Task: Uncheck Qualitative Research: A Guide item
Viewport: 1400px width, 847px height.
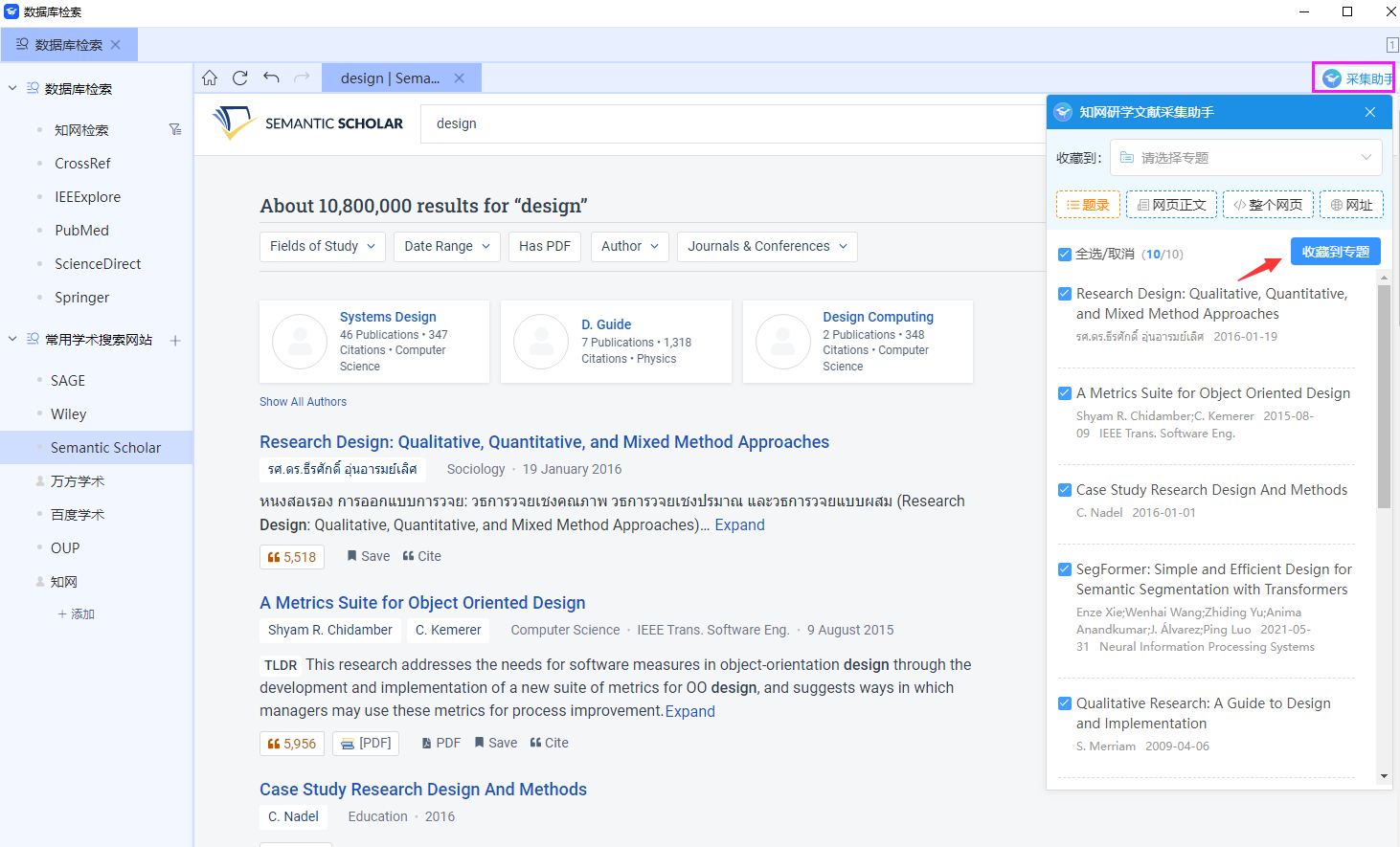Action: (1064, 703)
